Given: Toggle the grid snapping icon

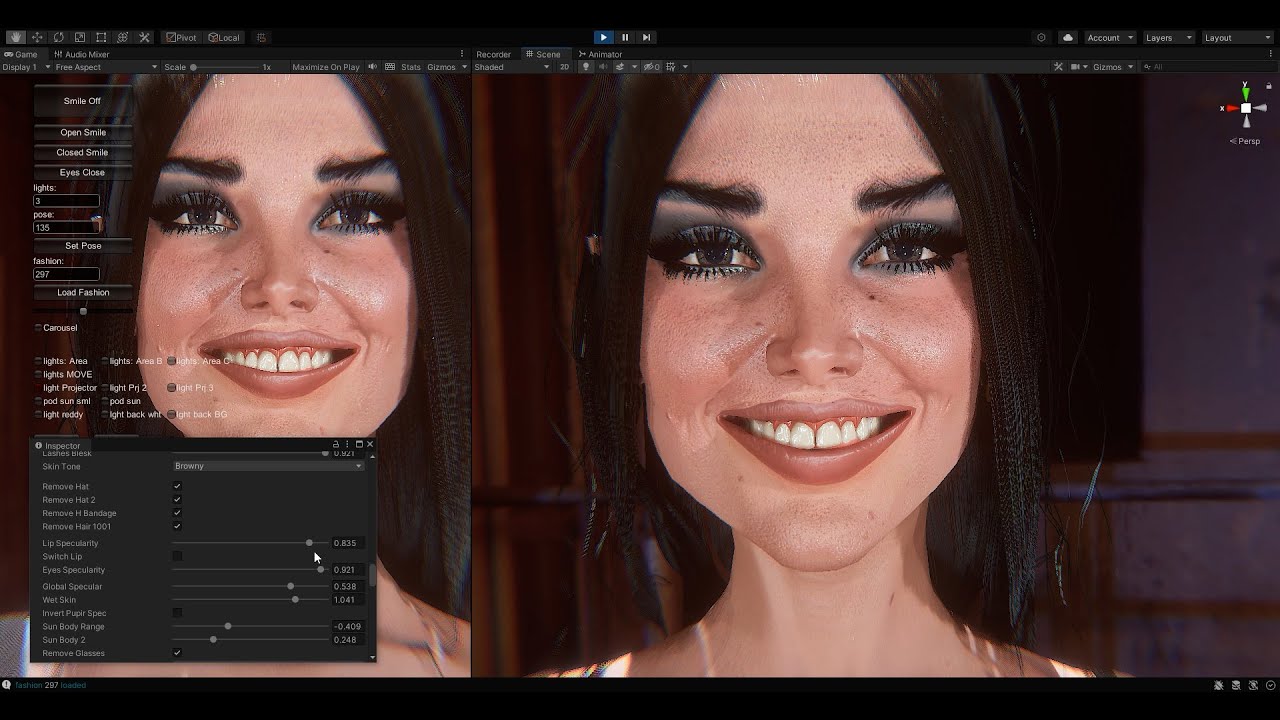Looking at the screenshot, I should (262, 37).
